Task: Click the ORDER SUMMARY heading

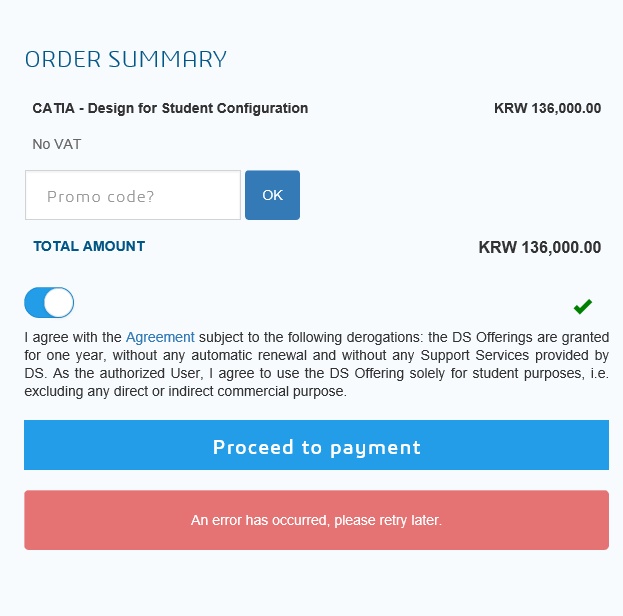Action: click(126, 59)
